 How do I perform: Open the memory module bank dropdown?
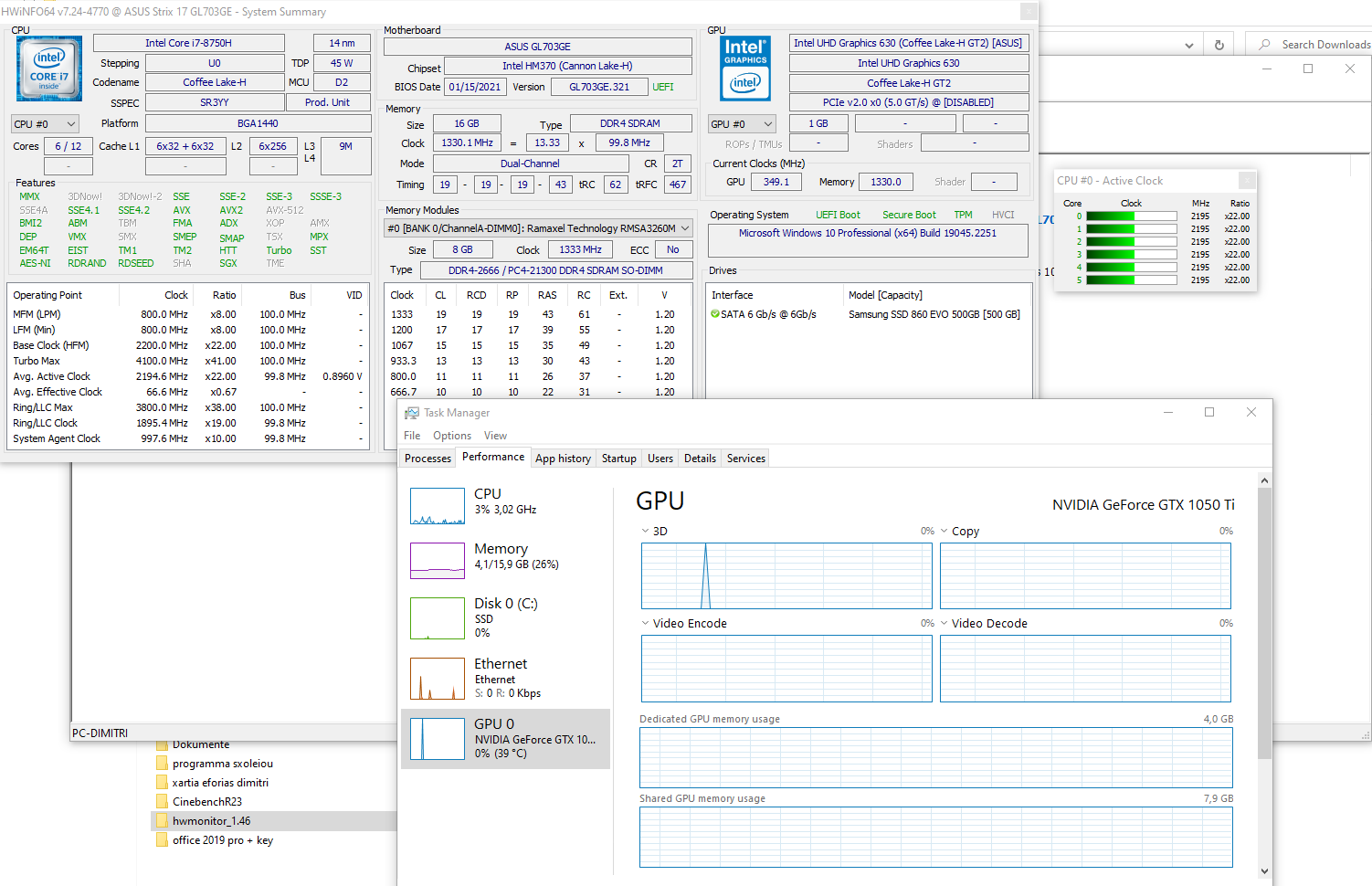point(538,228)
